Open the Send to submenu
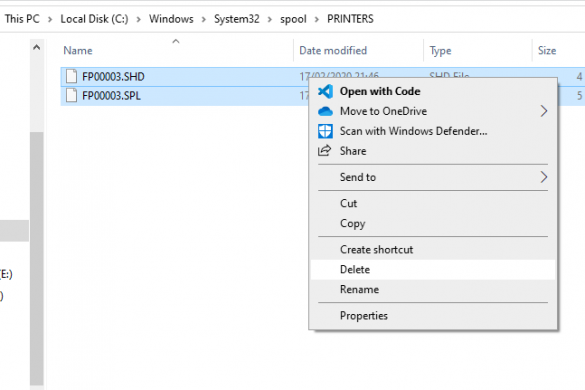Image resolution: width=585 pixels, height=390 pixels. tap(433, 177)
